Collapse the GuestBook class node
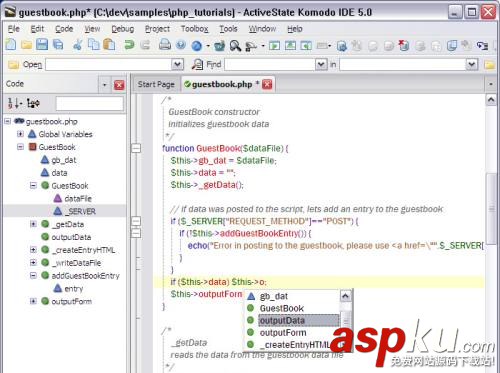Viewport: 500px width, 373px height. [x=20, y=147]
